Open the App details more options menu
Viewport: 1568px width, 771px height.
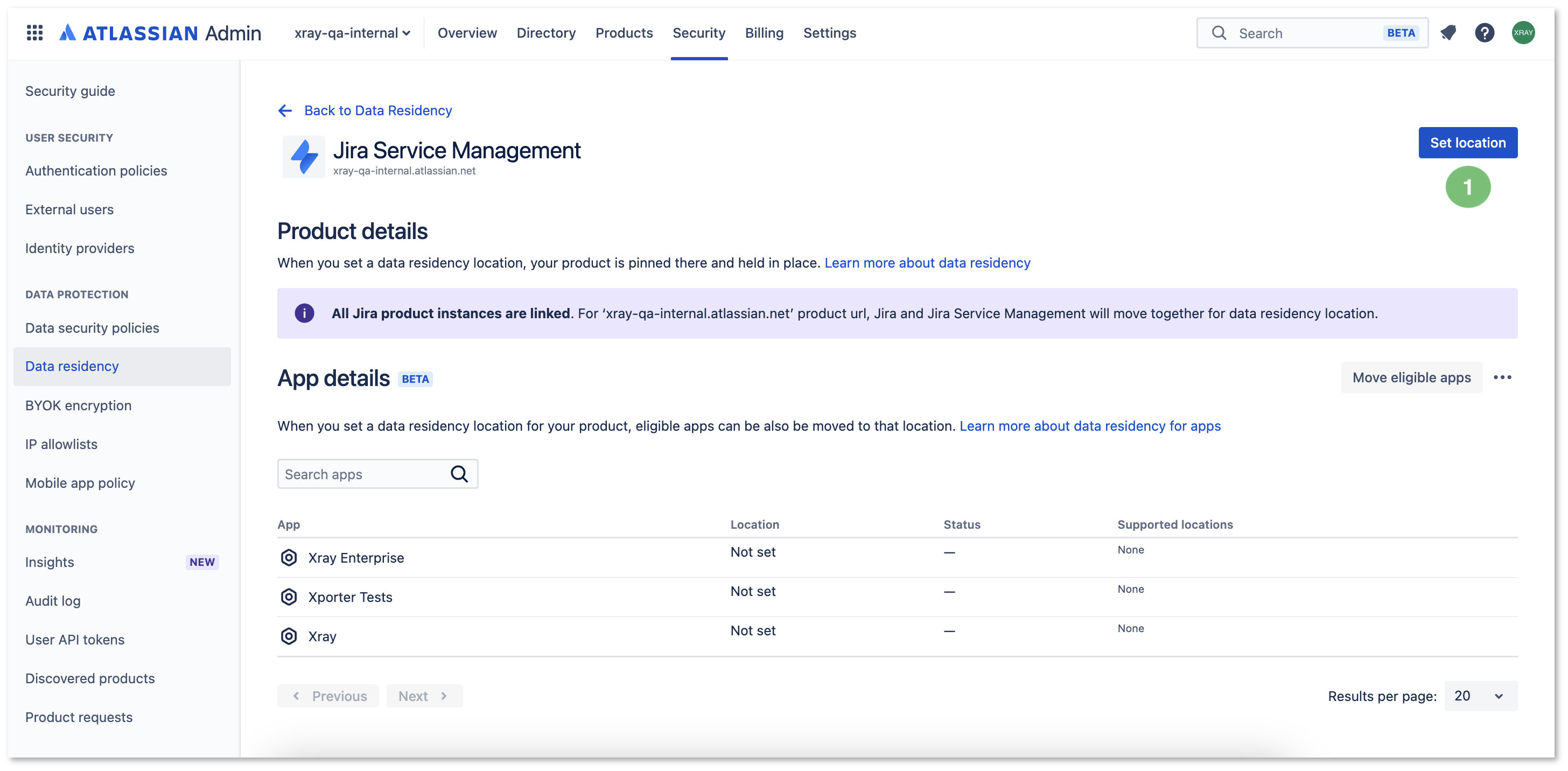[1502, 378]
